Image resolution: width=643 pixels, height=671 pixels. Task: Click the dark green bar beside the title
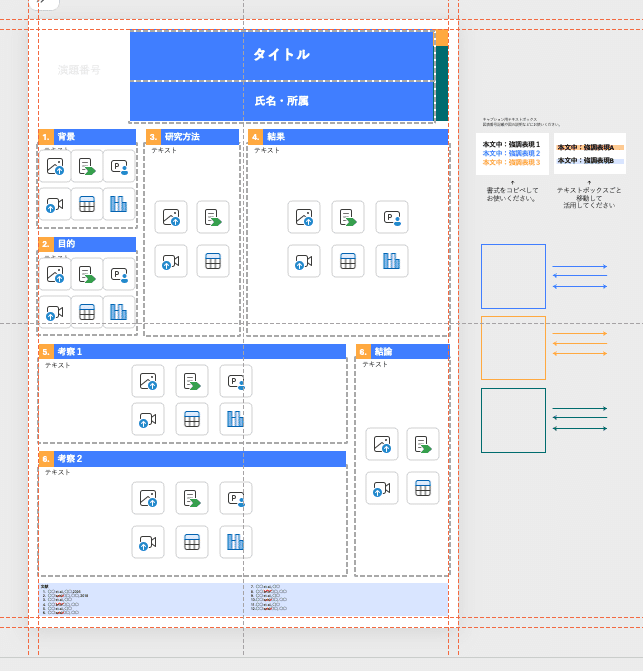(442, 83)
